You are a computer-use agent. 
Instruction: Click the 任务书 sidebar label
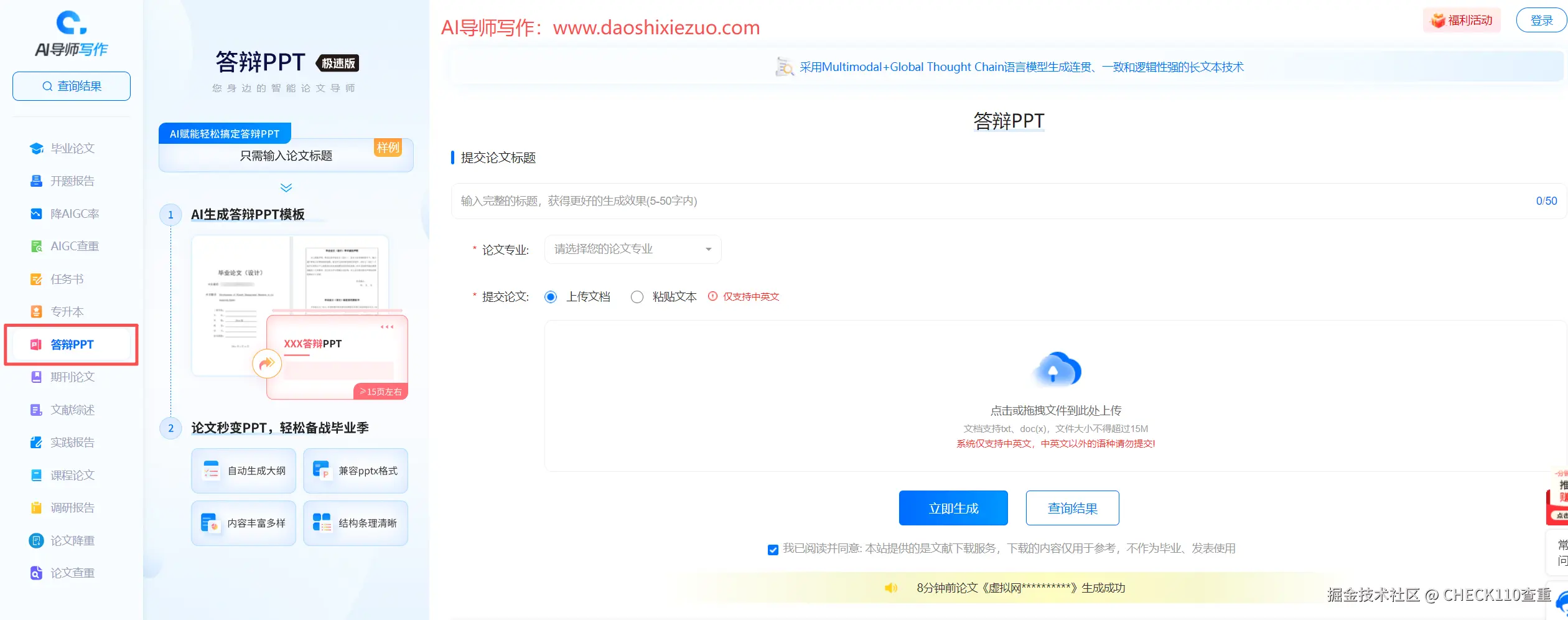67,279
